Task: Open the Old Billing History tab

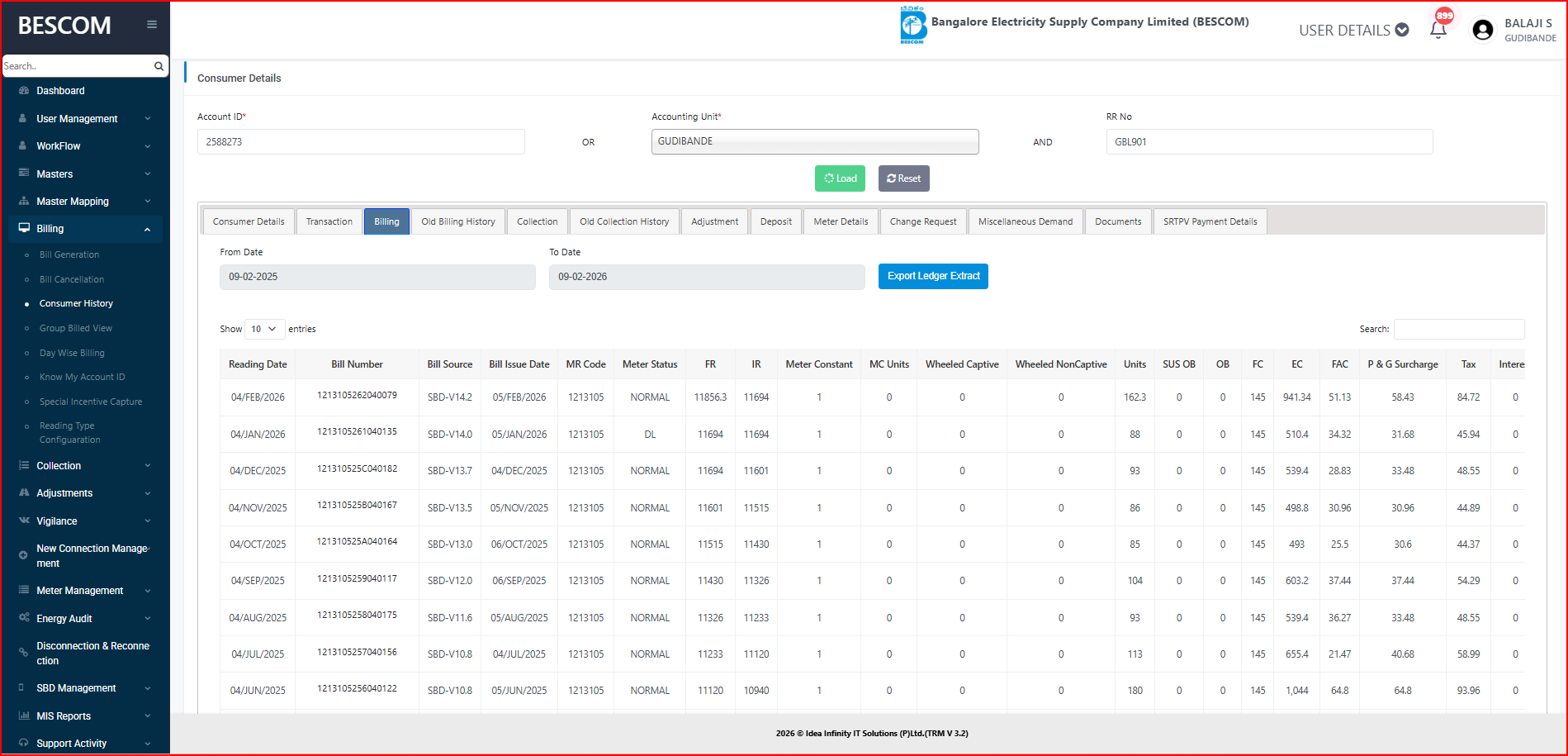Action: pos(457,221)
